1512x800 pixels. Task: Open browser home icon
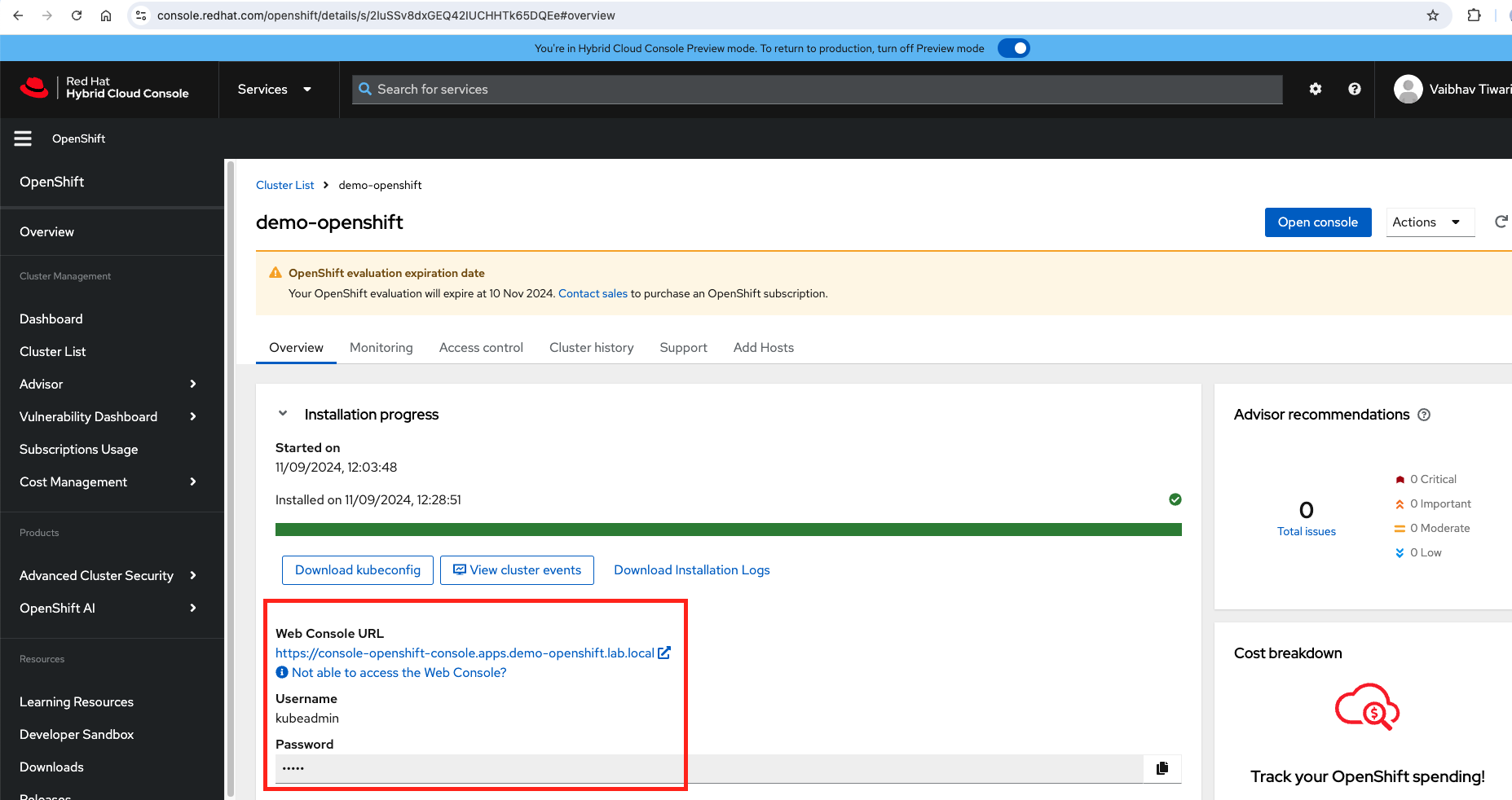click(x=106, y=15)
